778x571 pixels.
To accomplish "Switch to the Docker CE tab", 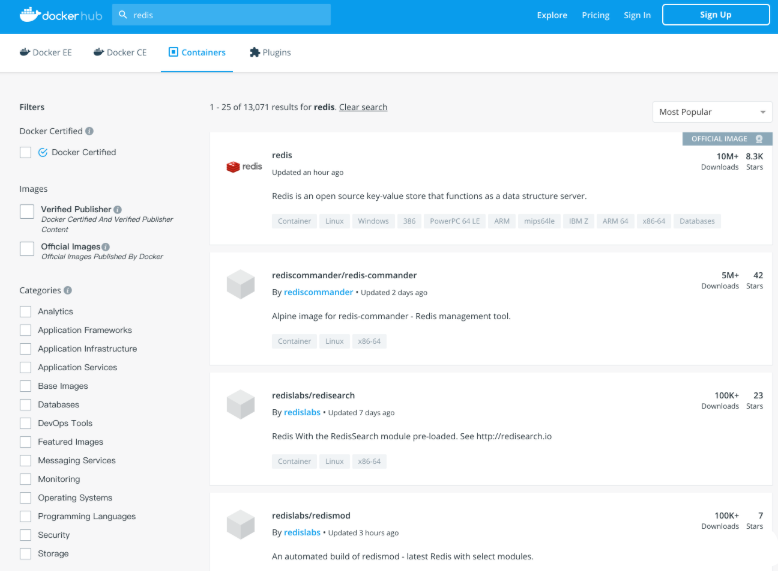I will click(x=120, y=52).
